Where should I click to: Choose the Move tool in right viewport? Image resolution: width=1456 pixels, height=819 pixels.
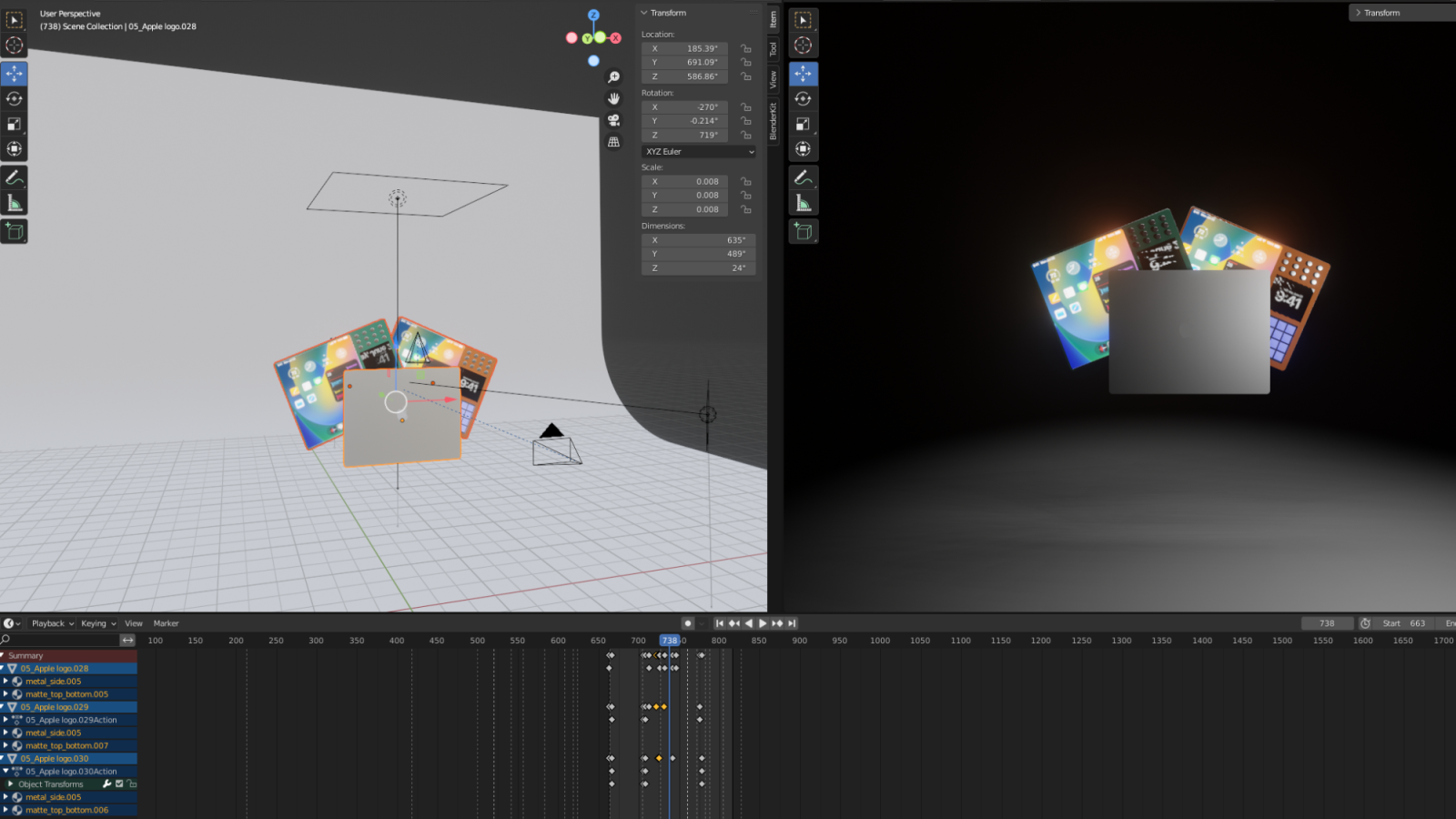pyautogui.click(x=804, y=74)
